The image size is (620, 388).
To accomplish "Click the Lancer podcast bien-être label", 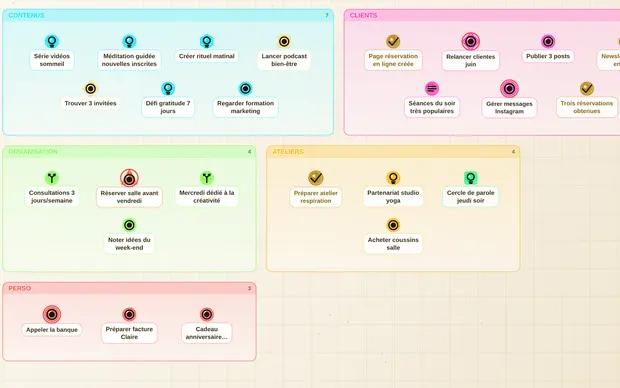I will tap(284, 60).
